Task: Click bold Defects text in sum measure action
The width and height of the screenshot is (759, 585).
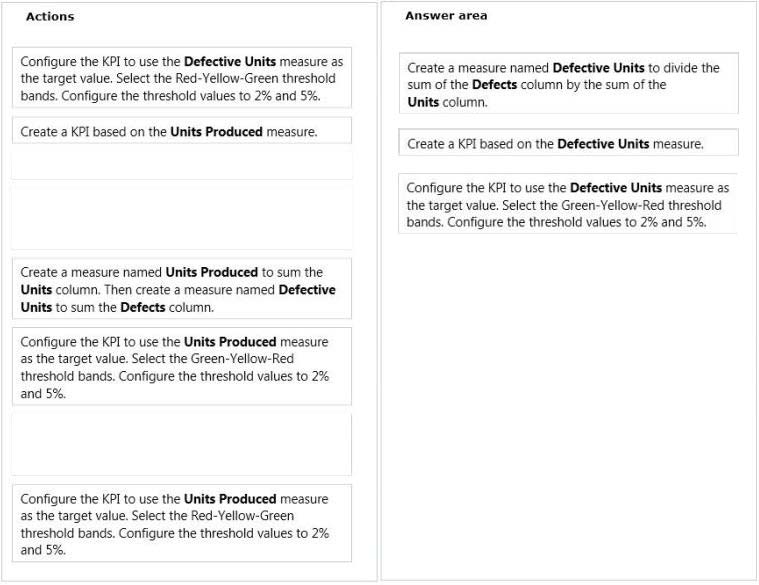Action: (x=143, y=307)
